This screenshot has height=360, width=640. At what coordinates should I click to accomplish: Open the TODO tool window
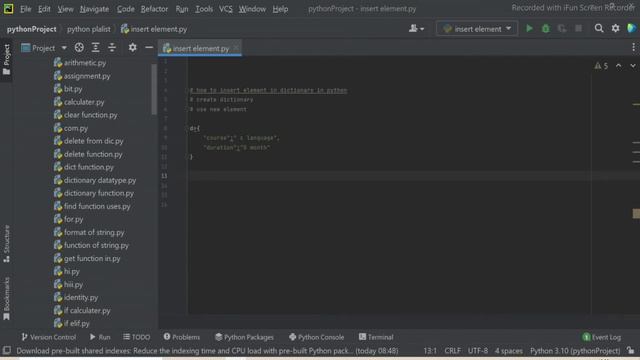pos(137,337)
